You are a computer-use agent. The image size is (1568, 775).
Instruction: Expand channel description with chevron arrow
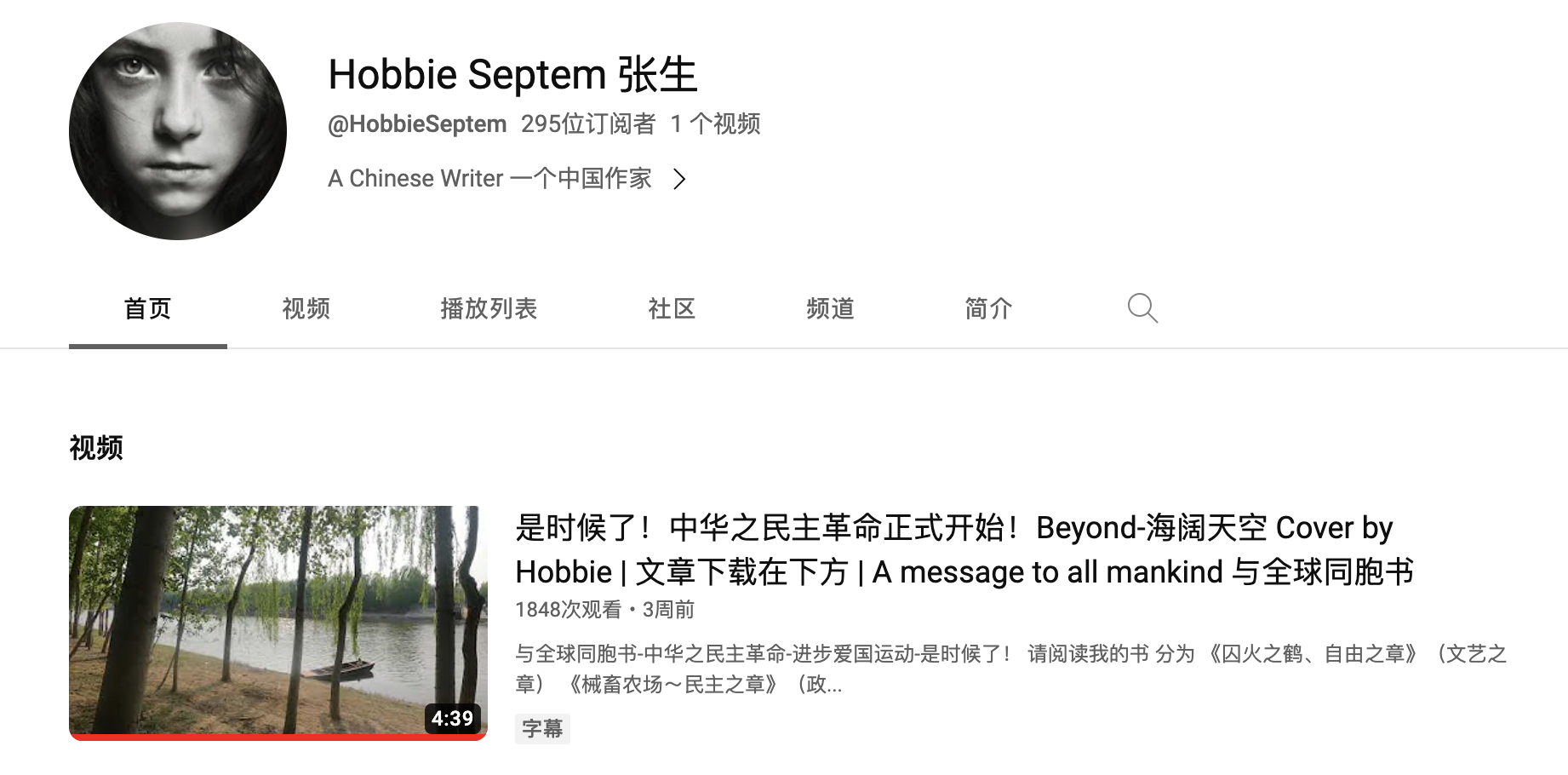678,179
